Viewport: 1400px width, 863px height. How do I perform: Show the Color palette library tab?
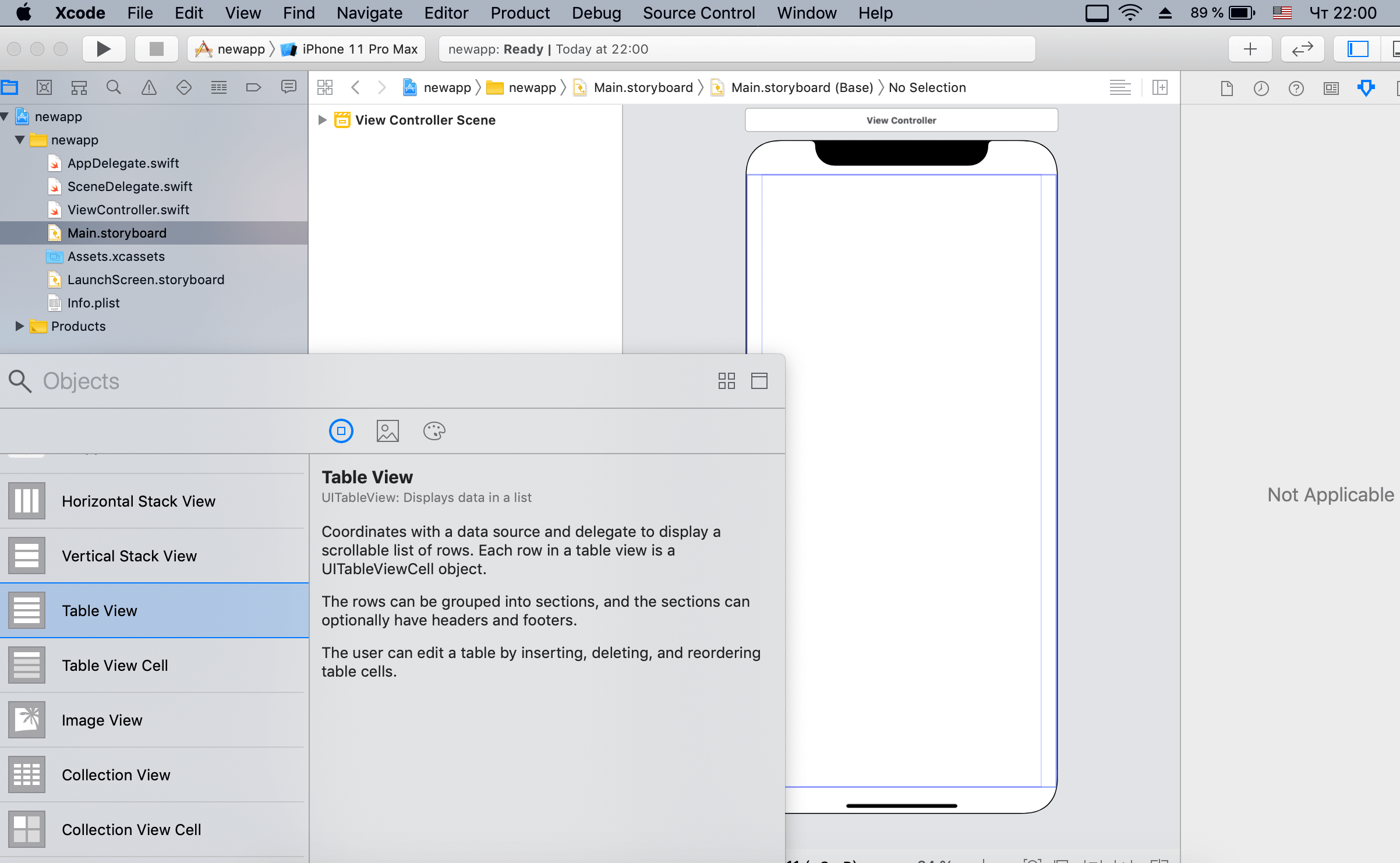click(x=434, y=431)
